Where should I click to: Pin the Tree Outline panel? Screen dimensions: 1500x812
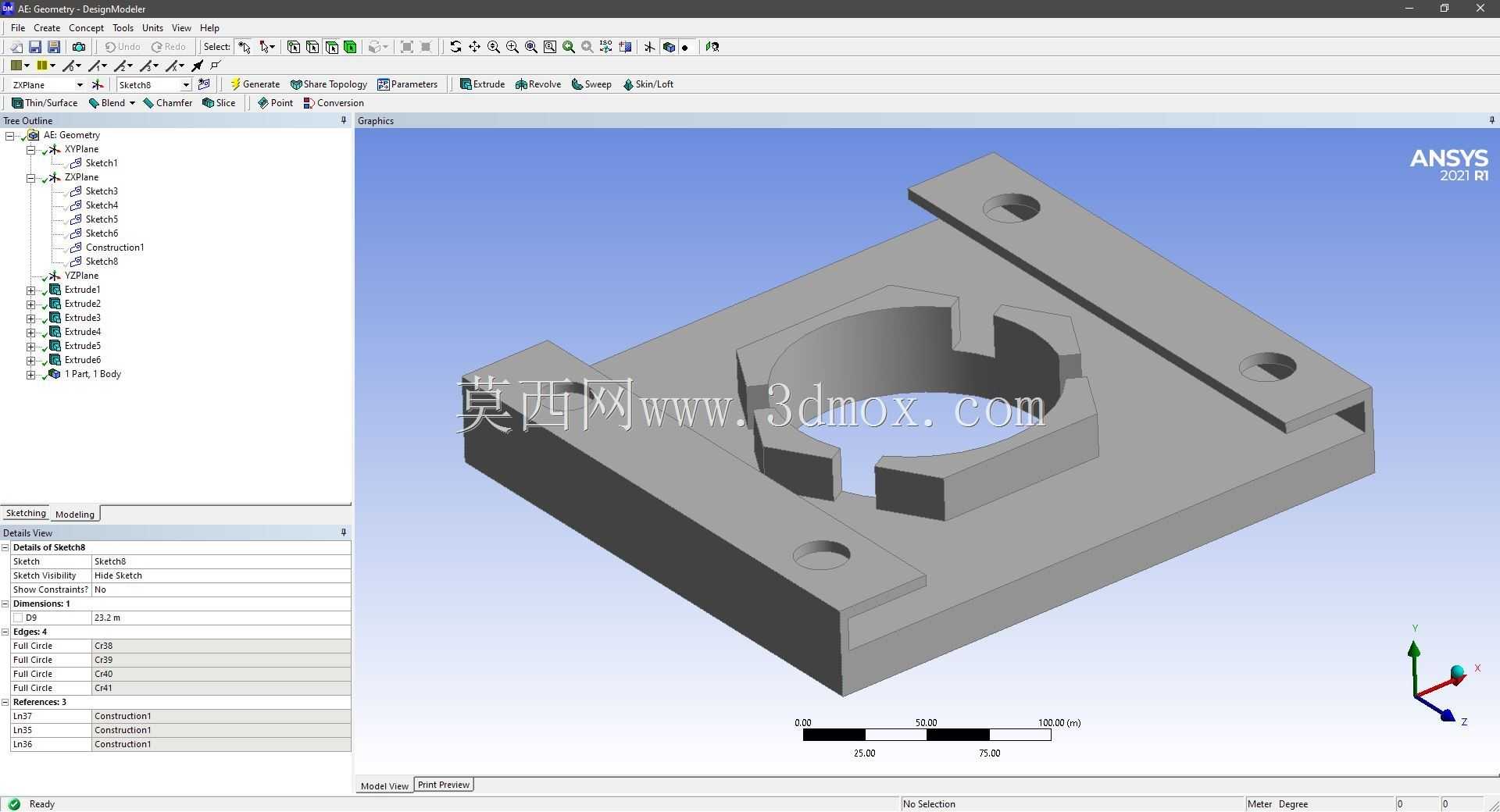click(344, 120)
